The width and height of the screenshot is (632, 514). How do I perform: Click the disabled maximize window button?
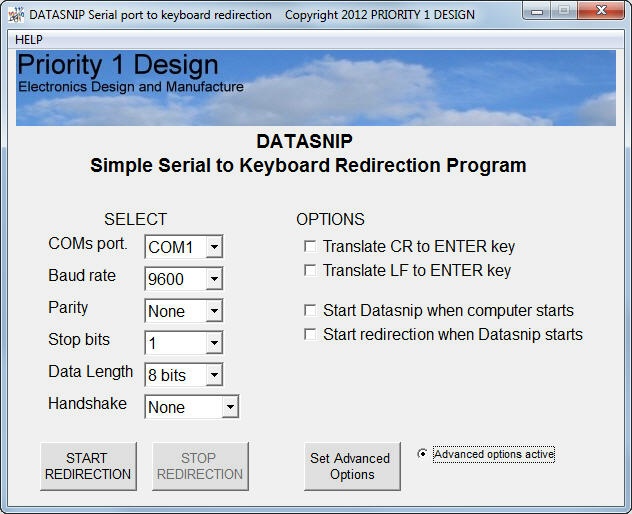coord(564,10)
